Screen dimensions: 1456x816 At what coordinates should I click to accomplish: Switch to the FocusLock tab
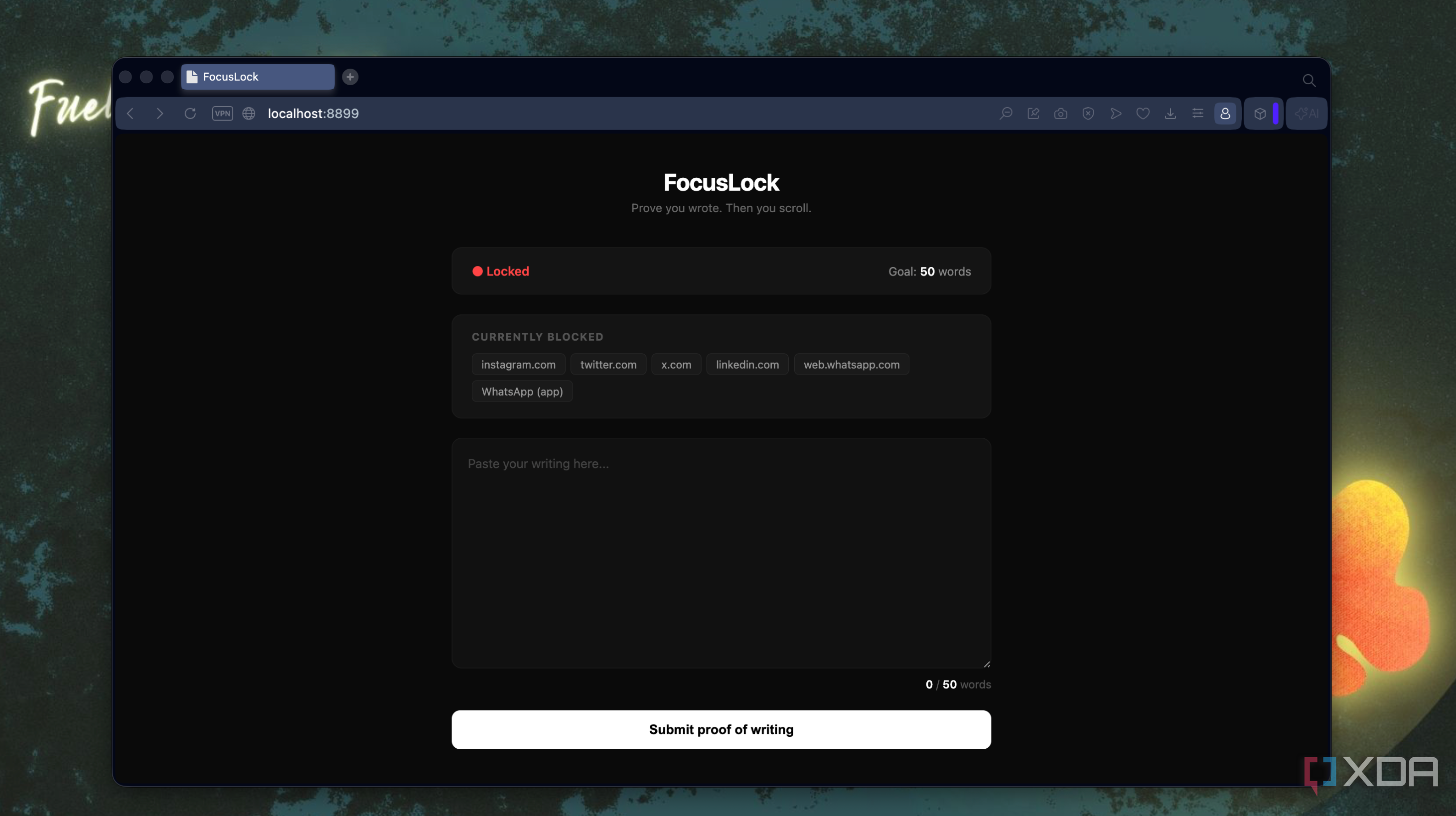[258, 77]
